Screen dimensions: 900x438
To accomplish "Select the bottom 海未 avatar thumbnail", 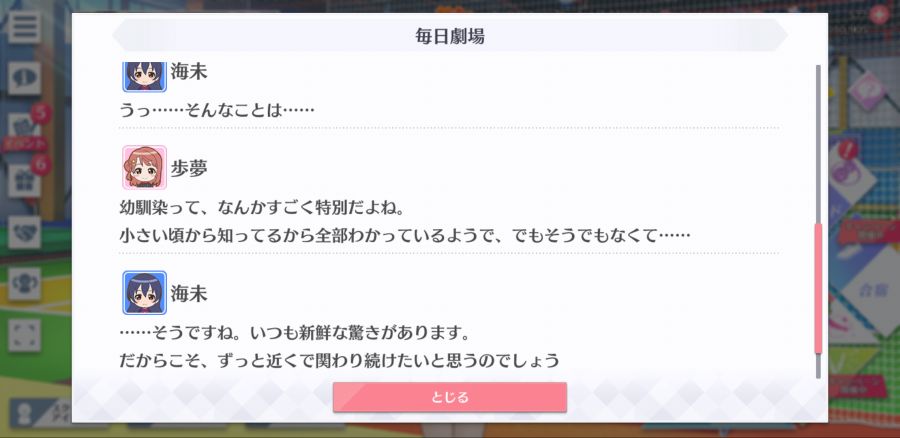I will (x=145, y=293).
